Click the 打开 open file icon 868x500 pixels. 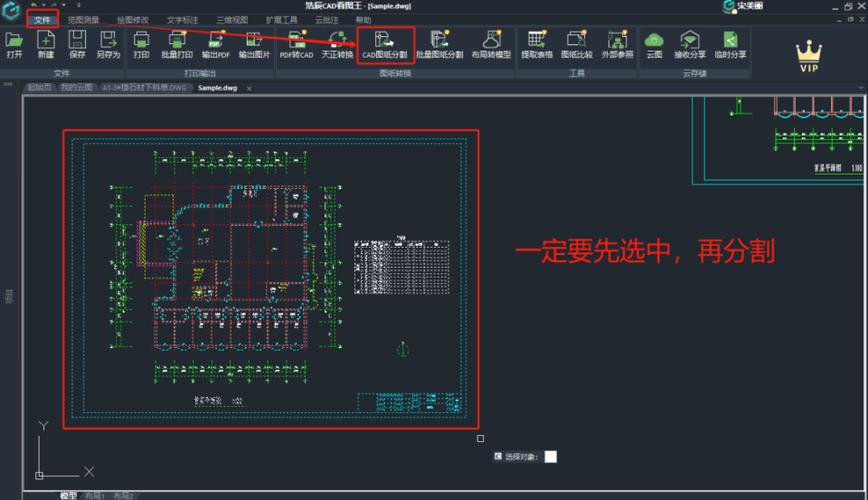(x=14, y=44)
